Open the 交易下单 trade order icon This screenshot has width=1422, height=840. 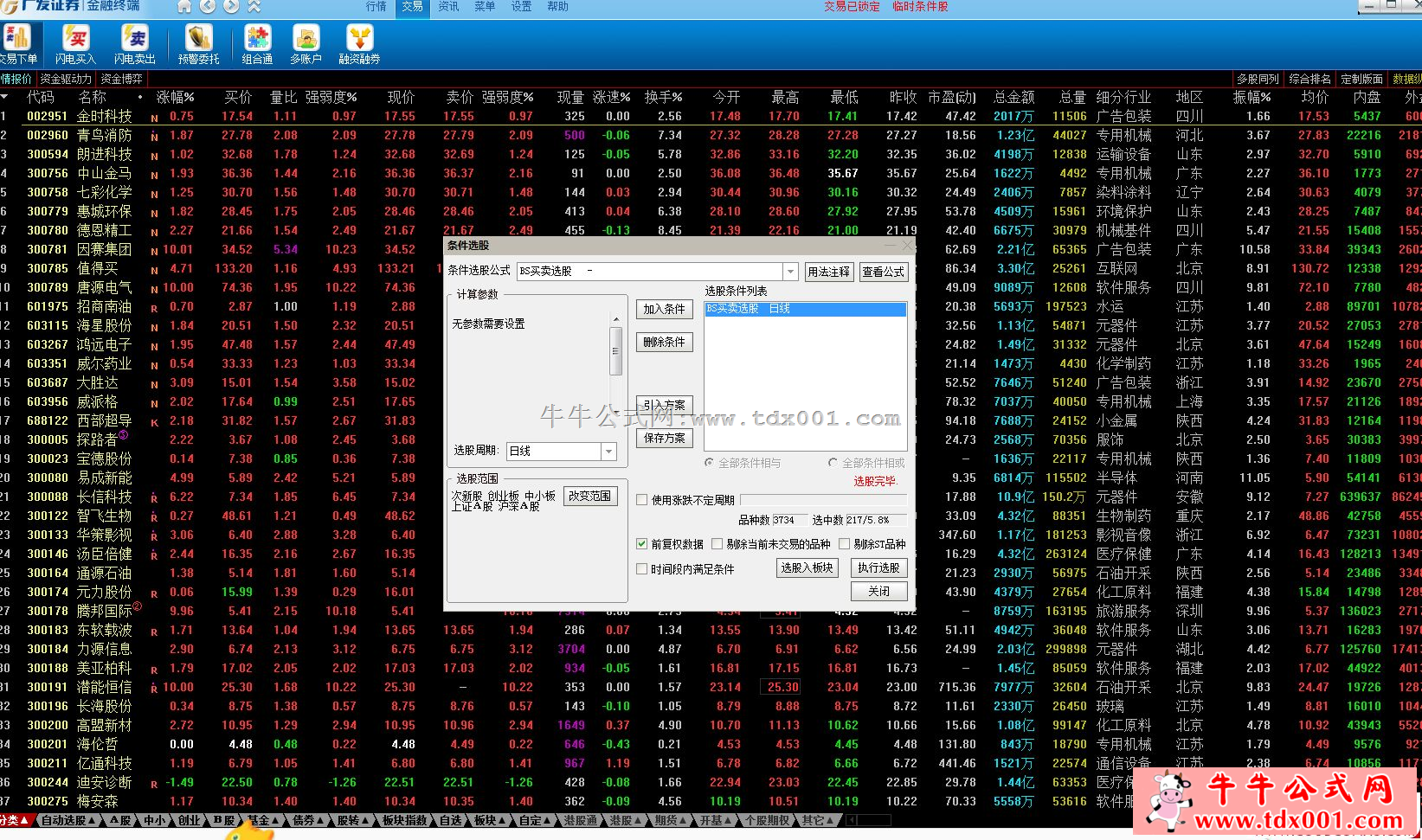pos(17,44)
